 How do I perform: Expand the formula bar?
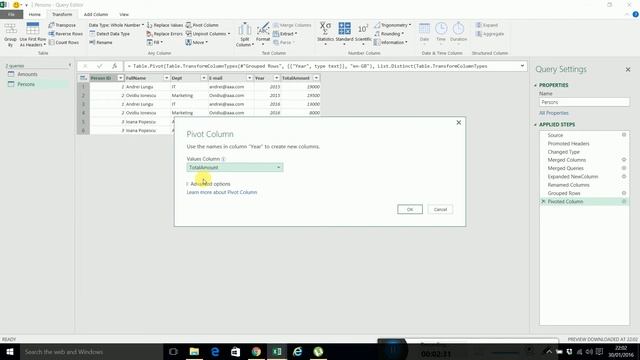522,66
